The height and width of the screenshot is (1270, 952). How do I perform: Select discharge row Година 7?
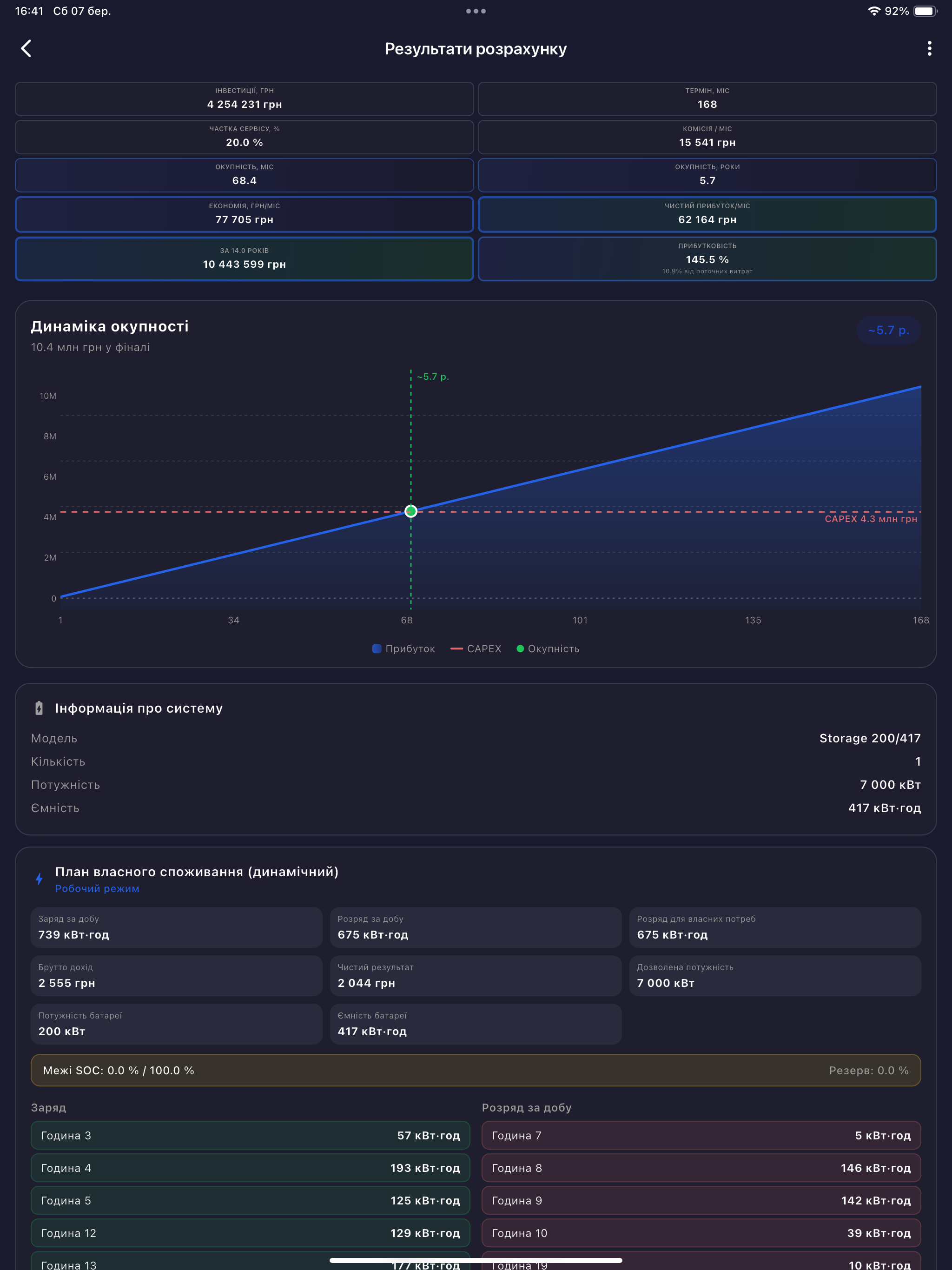click(701, 1135)
